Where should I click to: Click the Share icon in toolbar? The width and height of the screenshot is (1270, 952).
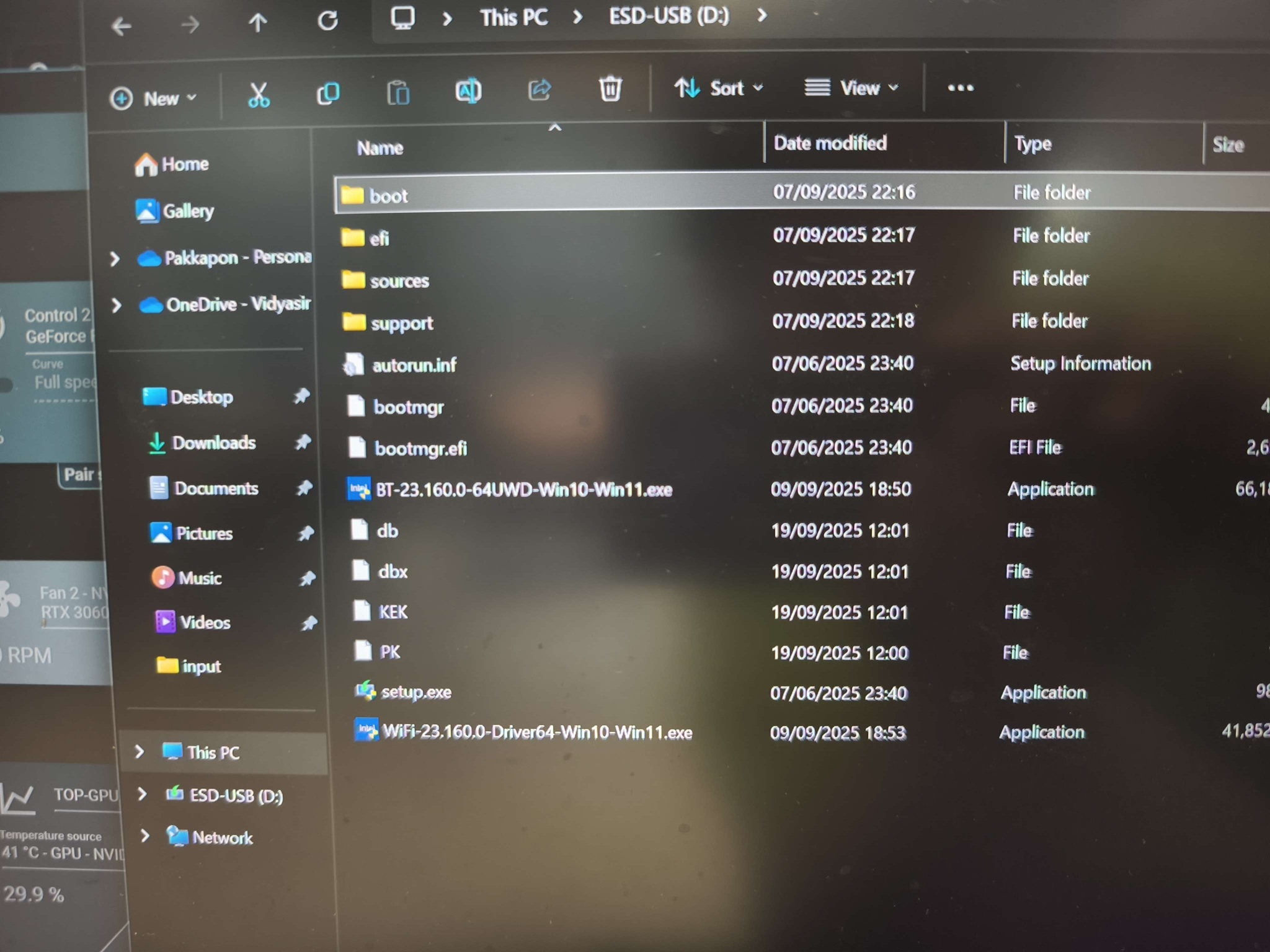pyautogui.click(x=540, y=90)
